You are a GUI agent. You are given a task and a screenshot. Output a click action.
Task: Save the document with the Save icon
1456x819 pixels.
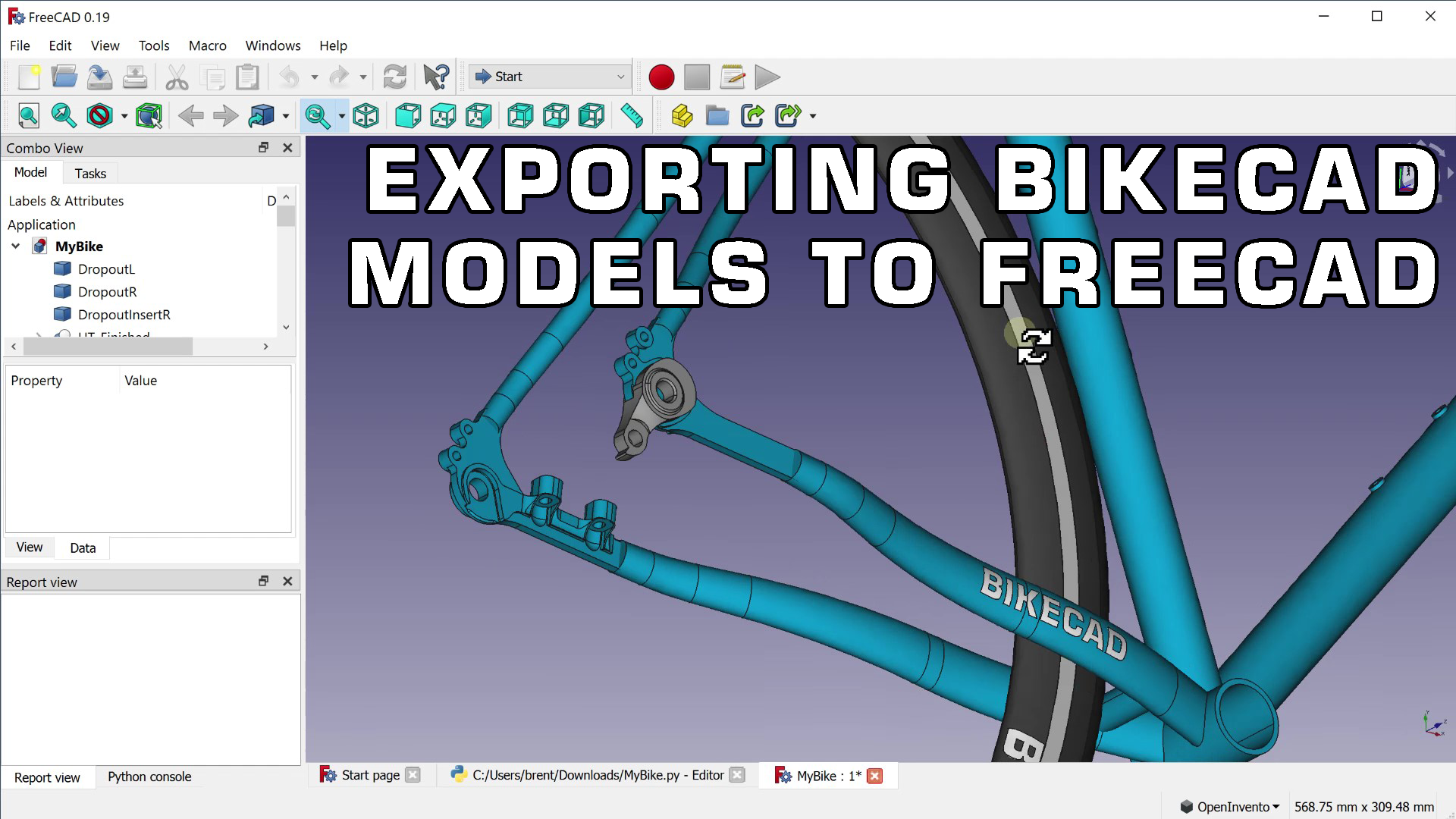pyautogui.click(x=99, y=77)
